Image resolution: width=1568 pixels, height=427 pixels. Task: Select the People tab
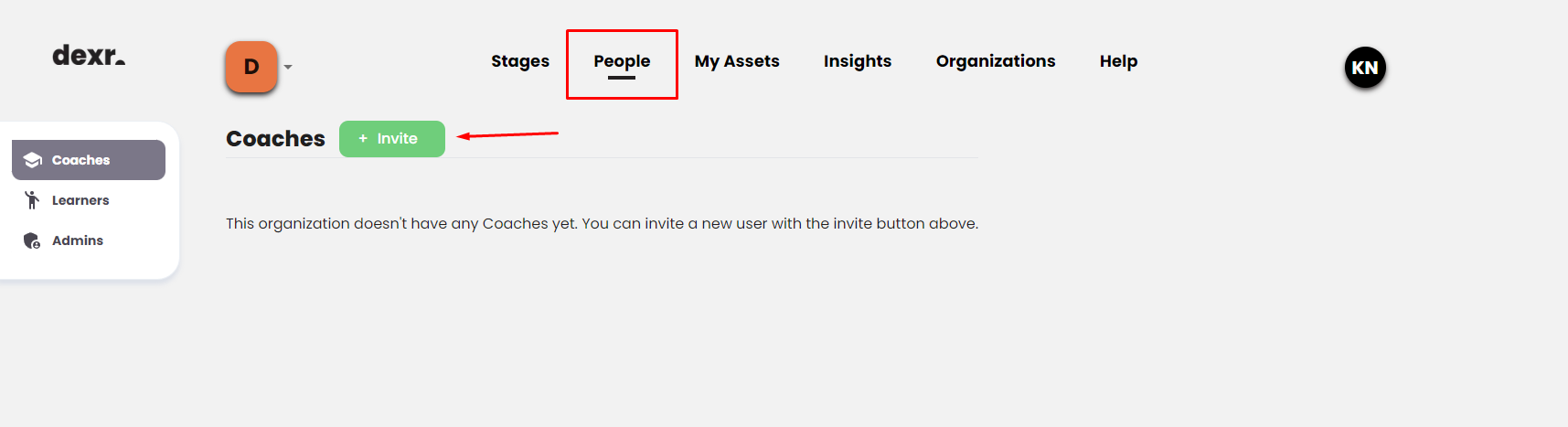(622, 61)
